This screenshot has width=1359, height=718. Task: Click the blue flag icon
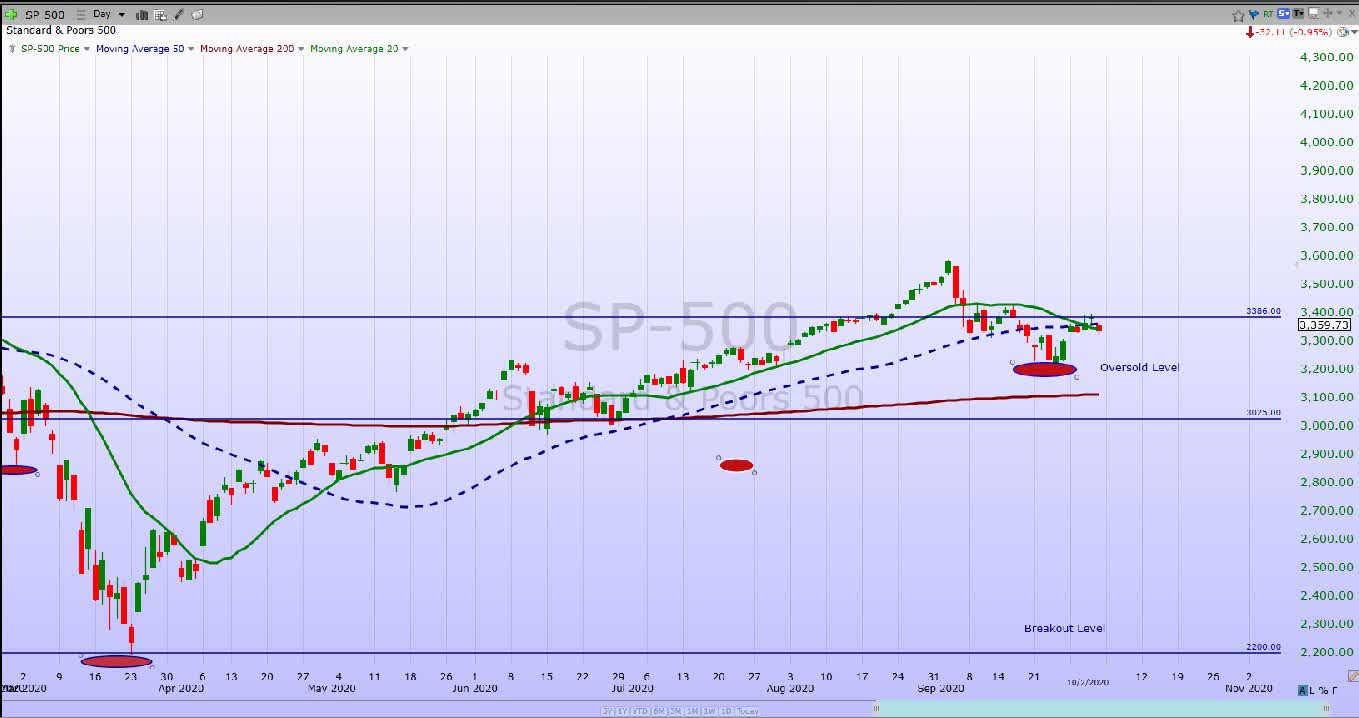point(1254,14)
